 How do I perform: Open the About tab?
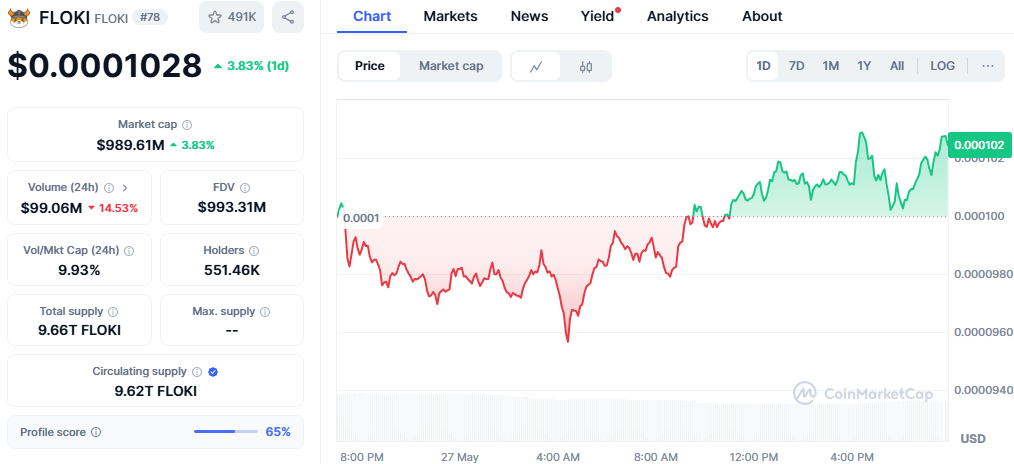(x=762, y=16)
